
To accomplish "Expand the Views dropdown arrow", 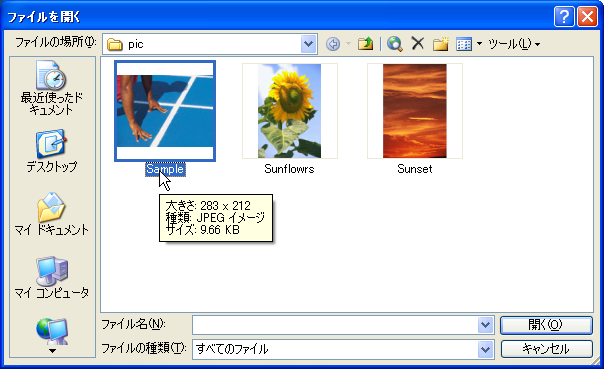I will tap(479, 44).
